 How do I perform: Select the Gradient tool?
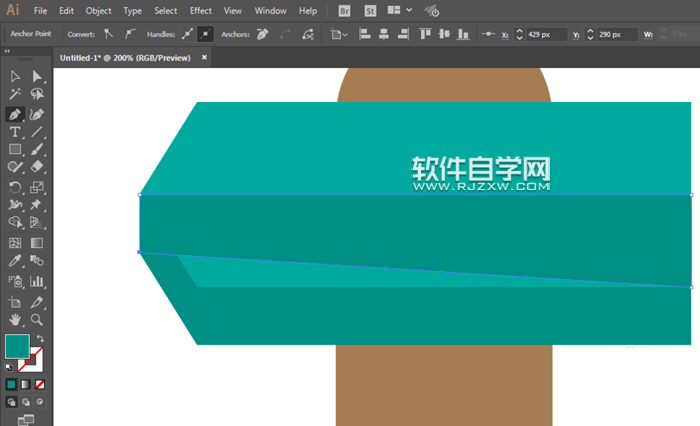37,242
